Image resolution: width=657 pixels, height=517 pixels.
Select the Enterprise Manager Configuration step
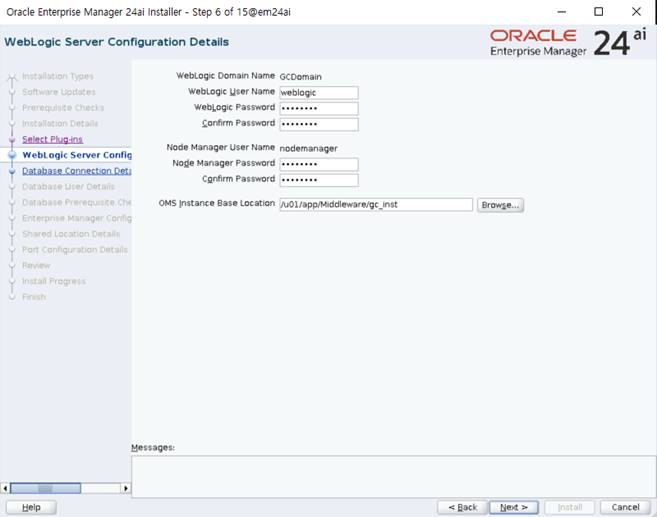[x=77, y=218]
